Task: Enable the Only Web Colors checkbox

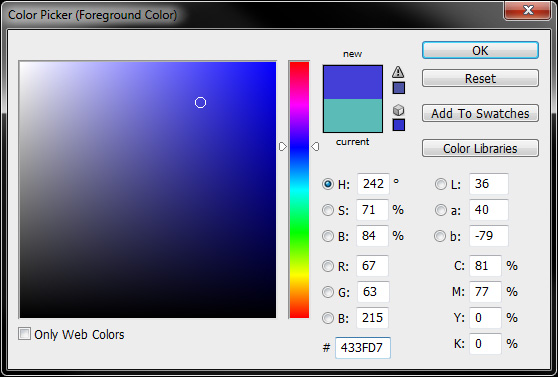Action: click(x=25, y=334)
